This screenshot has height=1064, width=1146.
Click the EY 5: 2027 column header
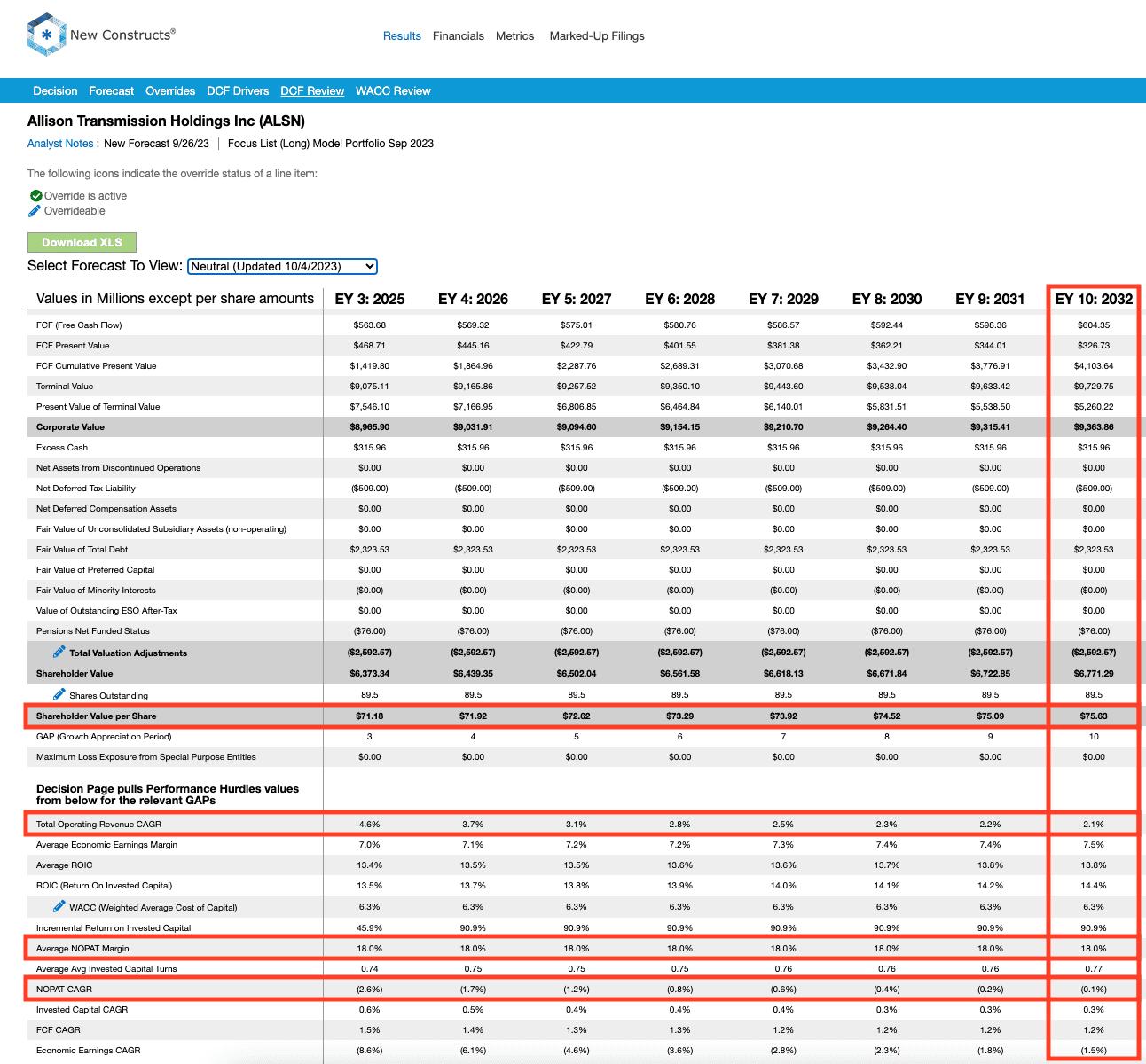pyautogui.click(x=577, y=300)
